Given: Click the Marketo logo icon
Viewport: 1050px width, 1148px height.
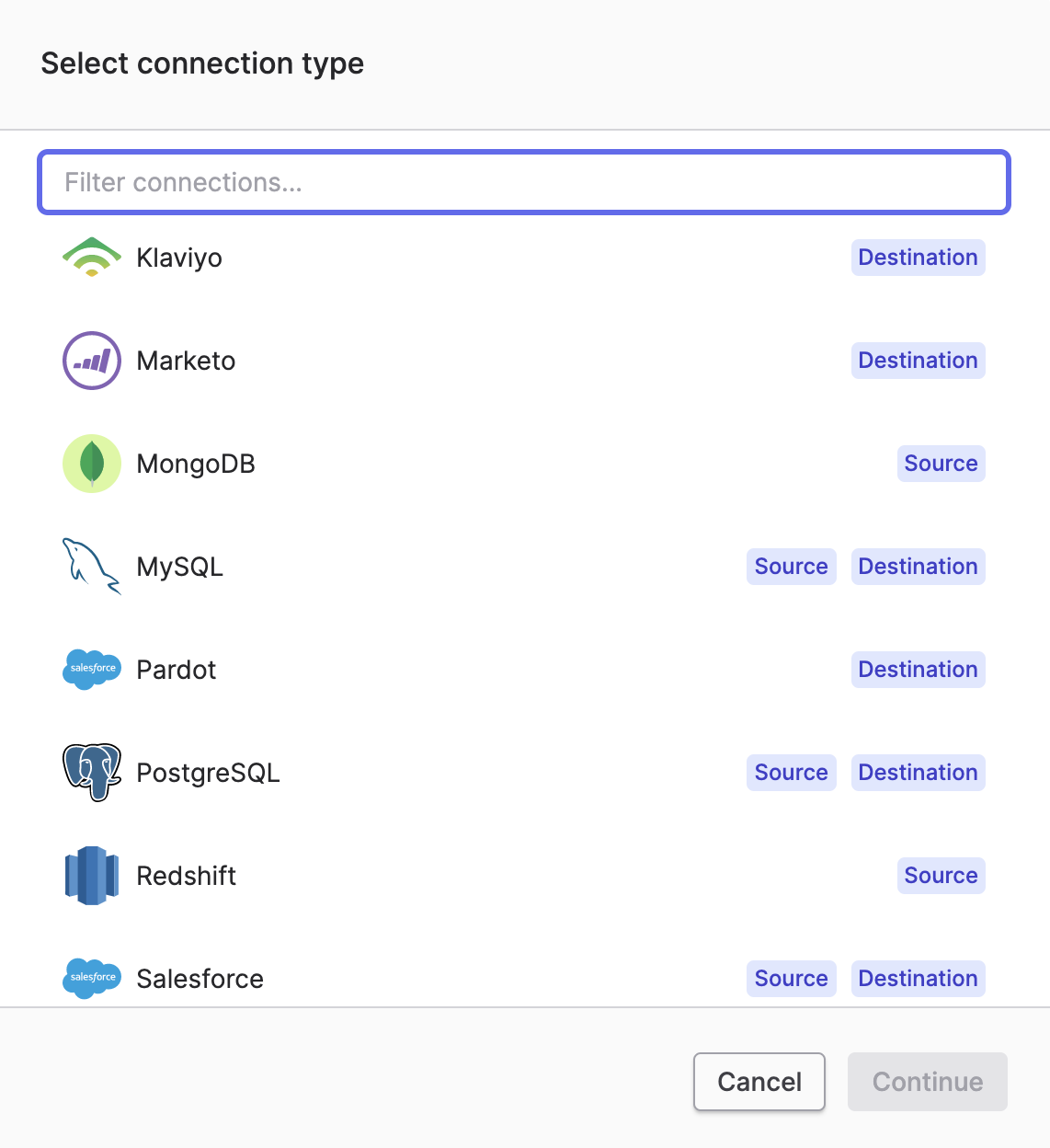Looking at the screenshot, I should pos(92,361).
